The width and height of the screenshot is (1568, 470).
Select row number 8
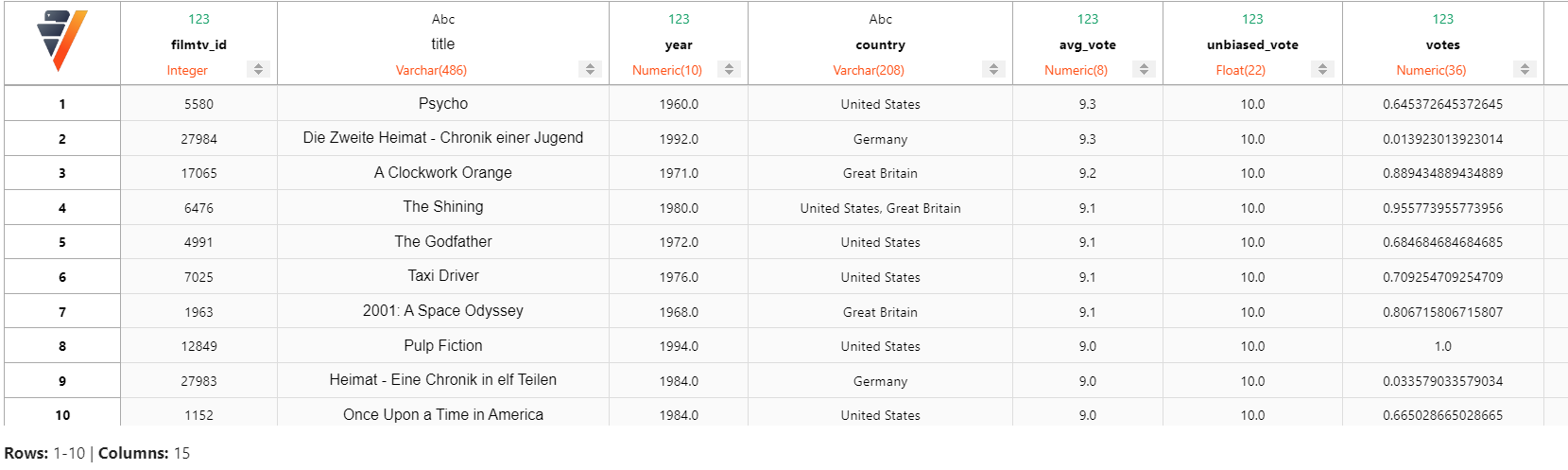pos(62,346)
